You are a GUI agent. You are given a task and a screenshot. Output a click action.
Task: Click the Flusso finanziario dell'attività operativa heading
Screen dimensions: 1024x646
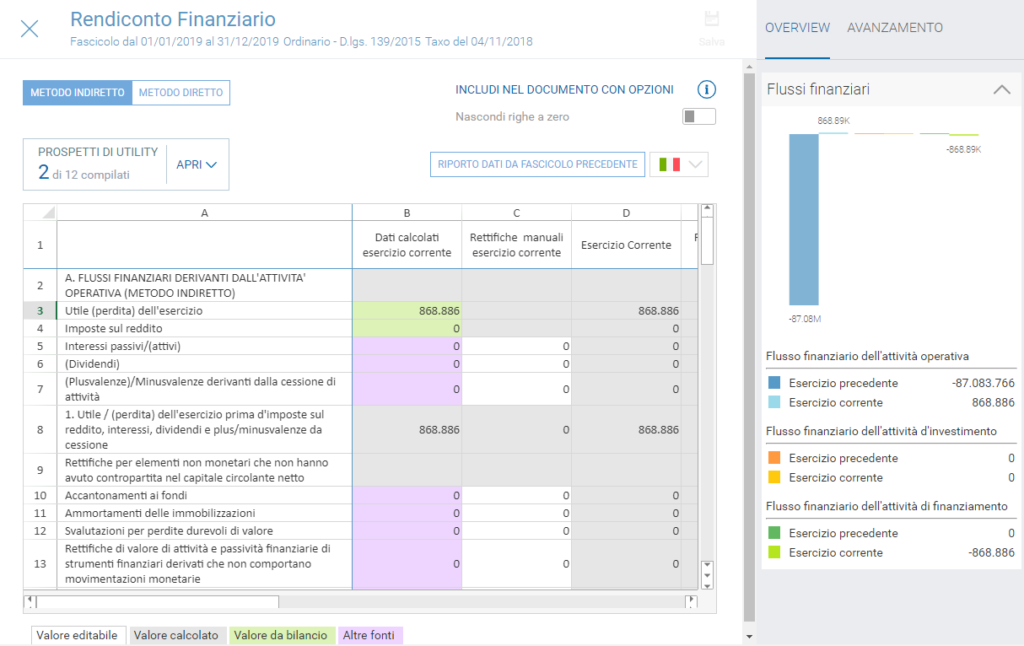point(867,356)
